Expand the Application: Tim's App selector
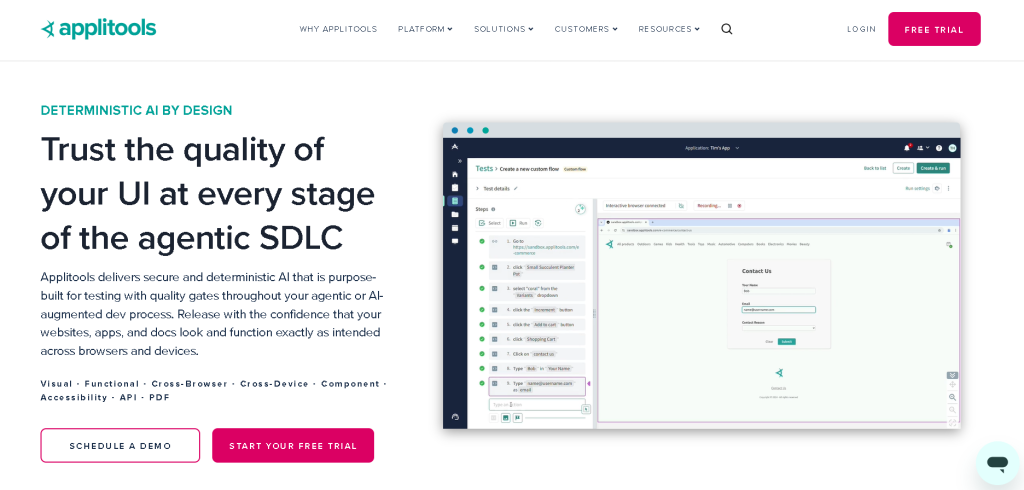This screenshot has width=1024, height=490. [712, 148]
